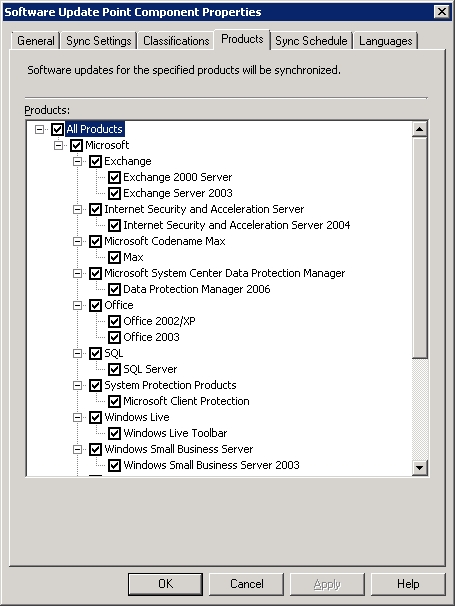Toggle the Microsoft checkbox

[76, 145]
